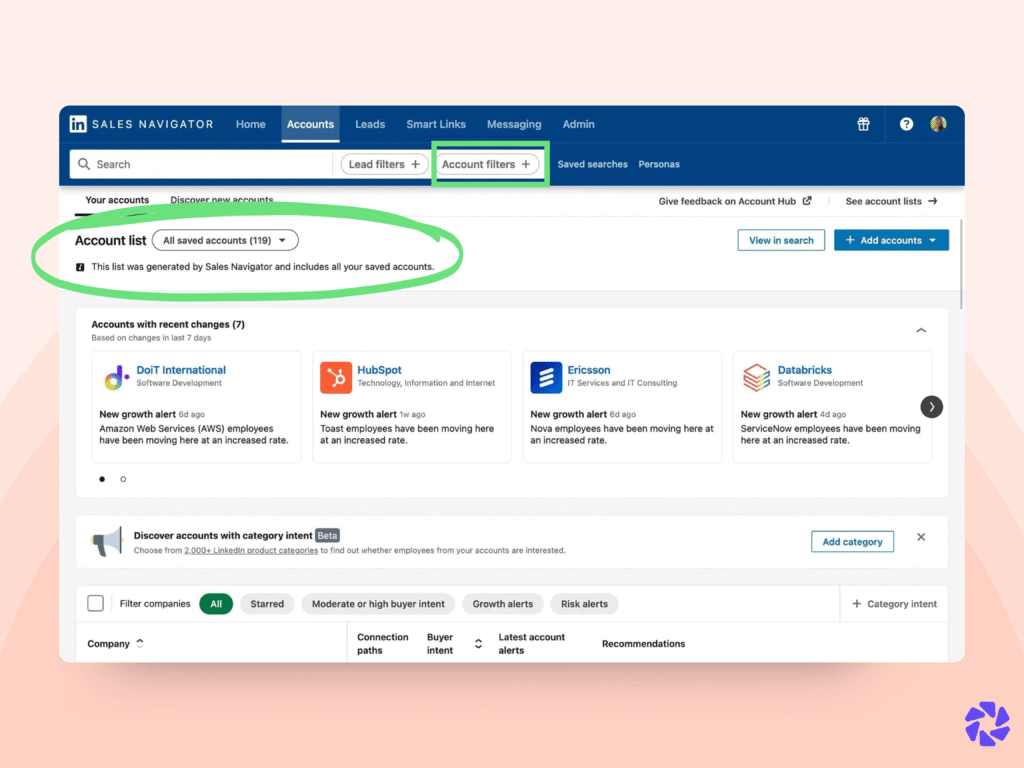Check the Filter companies checkbox

95,603
